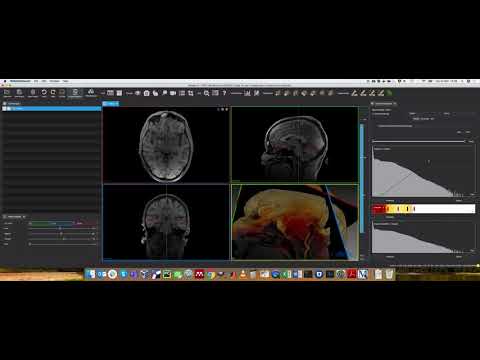480x360 pixels.
Task: Click the crop tool icon in toolbar
Action: tap(191, 93)
